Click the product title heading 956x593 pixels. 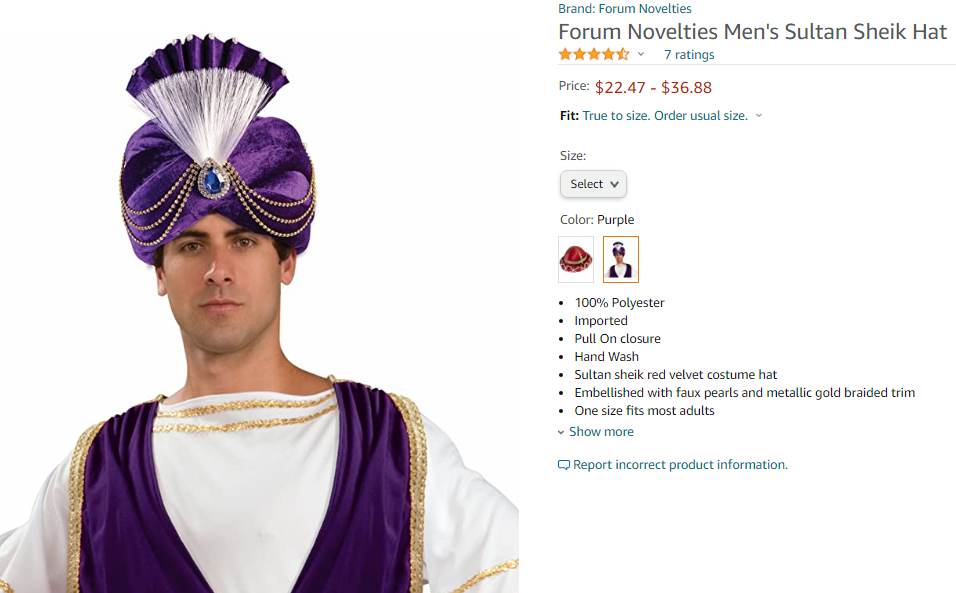[752, 32]
